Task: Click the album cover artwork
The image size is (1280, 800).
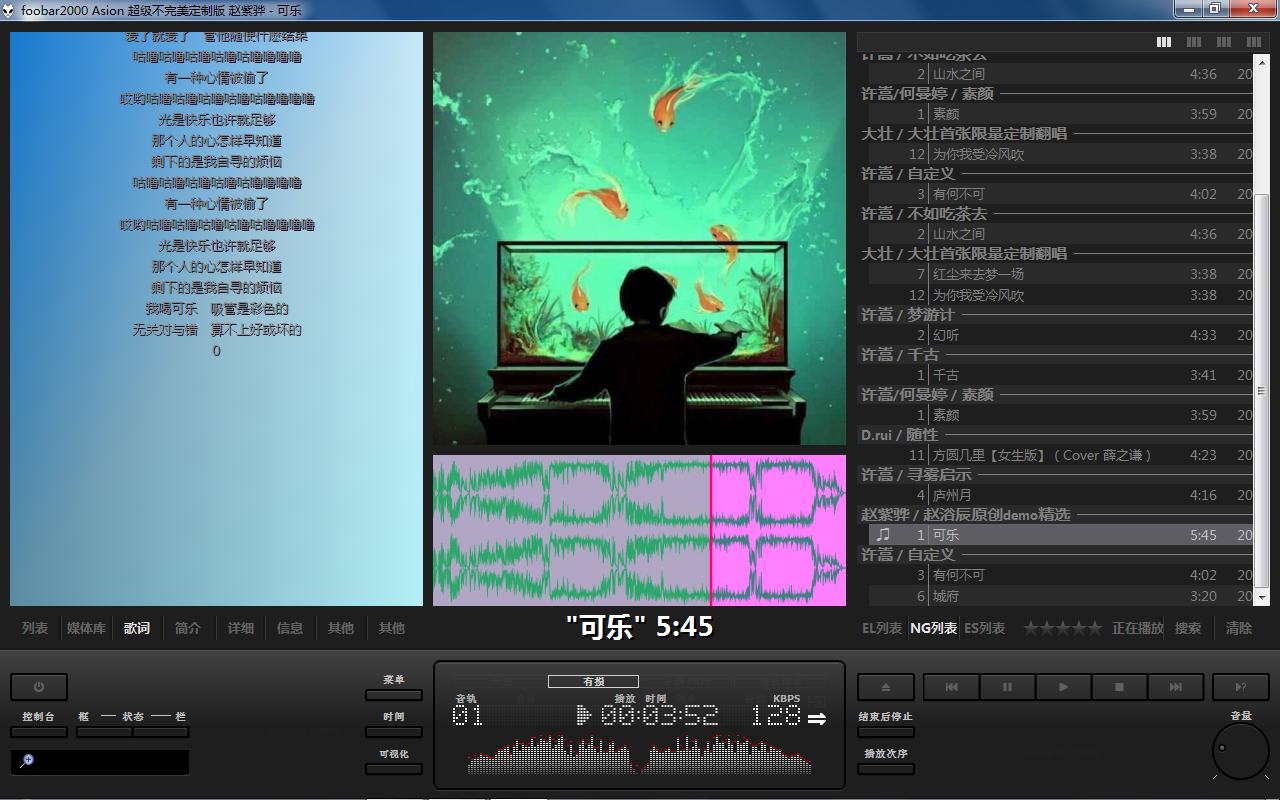Action: pos(639,238)
